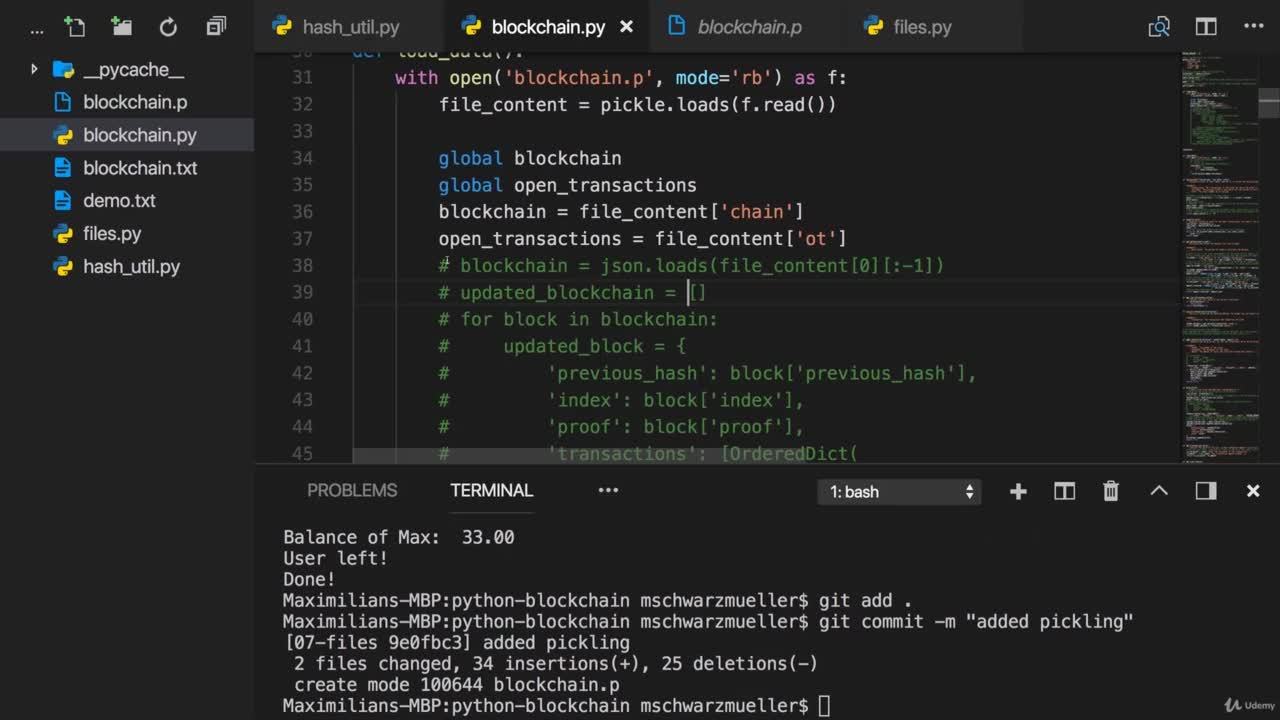Collapse all folders in explorer
This screenshot has width=1280, height=720.
(x=216, y=27)
